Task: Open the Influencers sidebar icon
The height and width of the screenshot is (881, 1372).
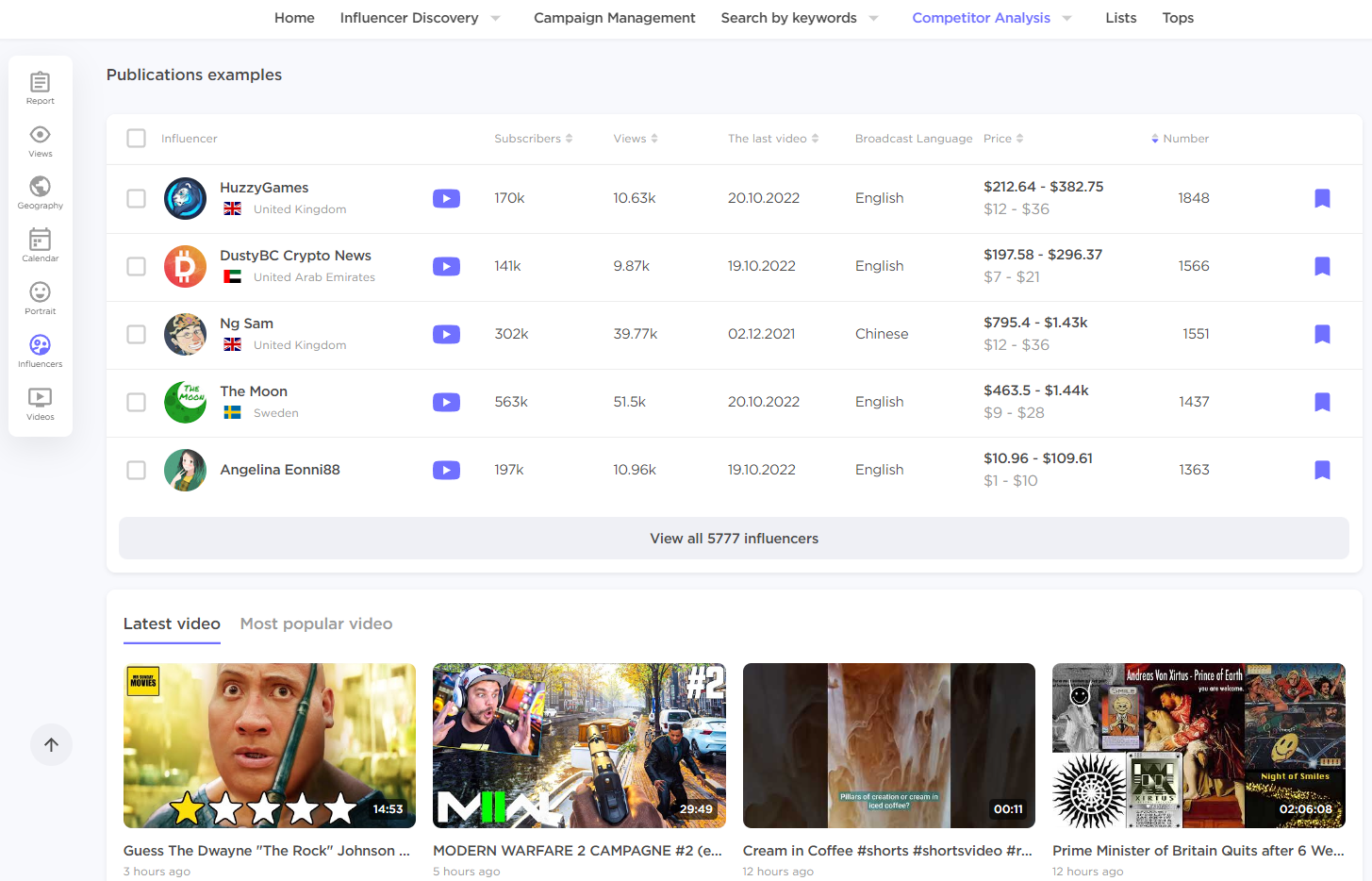Action: (40, 351)
